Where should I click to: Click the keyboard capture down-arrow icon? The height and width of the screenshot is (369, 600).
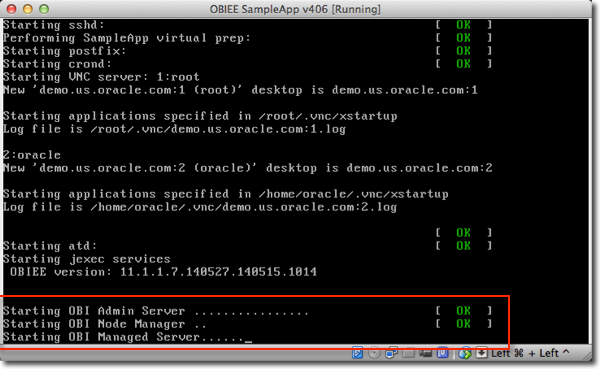pos(482,353)
